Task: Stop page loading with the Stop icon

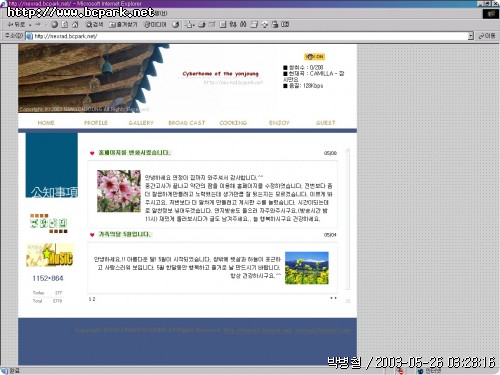Action: tap(54, 25)
